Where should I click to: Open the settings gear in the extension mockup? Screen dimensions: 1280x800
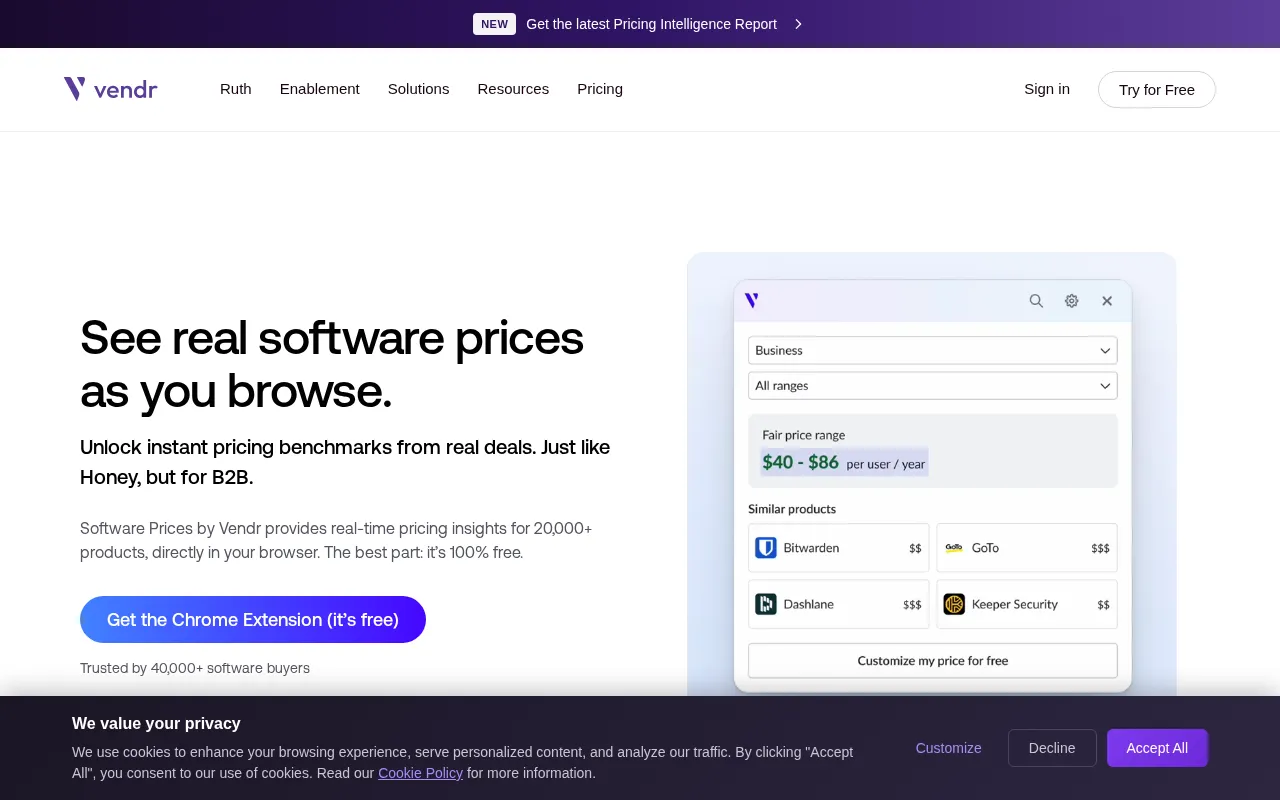pos(1071,301)
